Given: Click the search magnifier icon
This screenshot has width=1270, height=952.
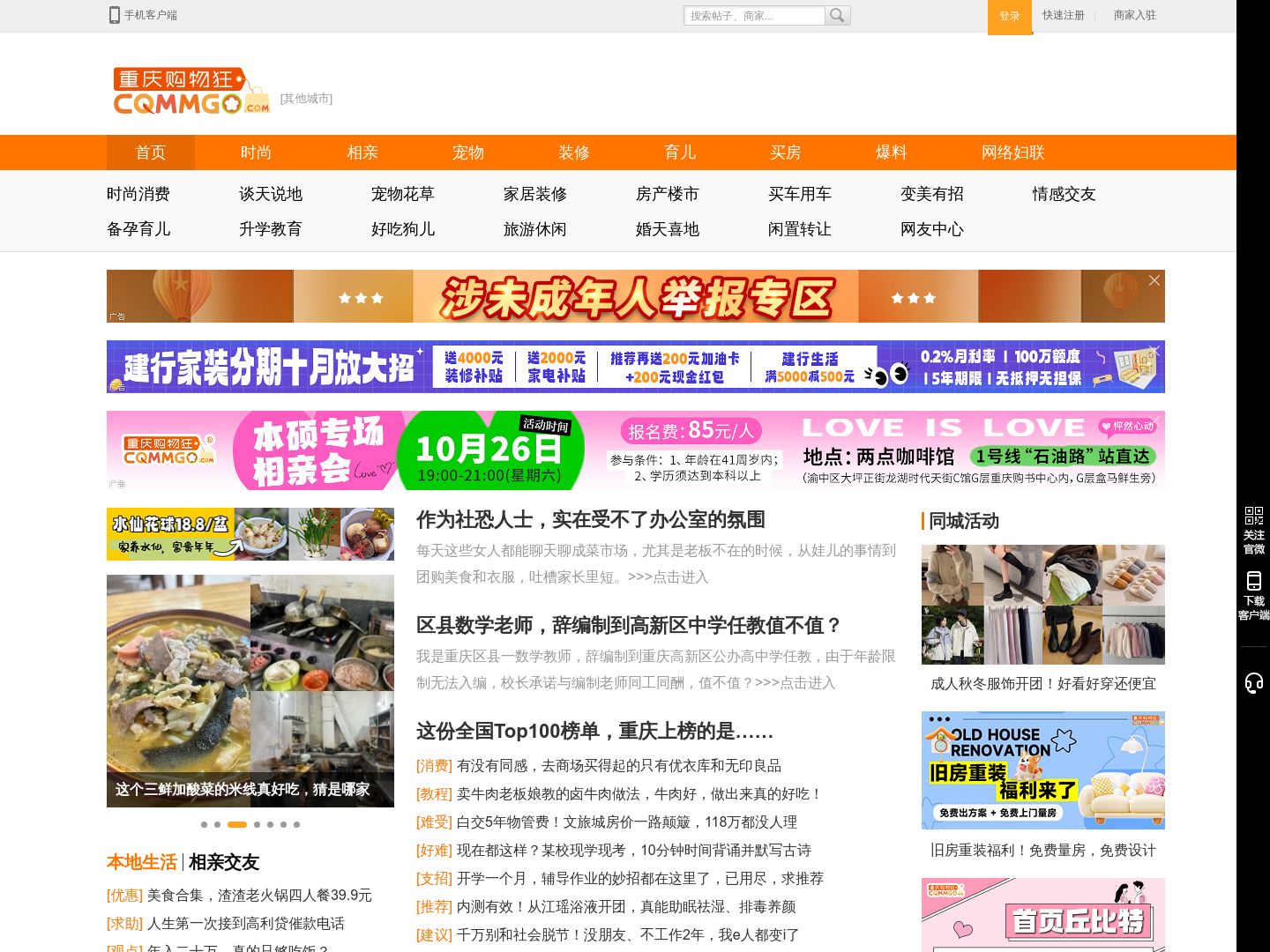Looking at the screenshot, I should 837,15.
